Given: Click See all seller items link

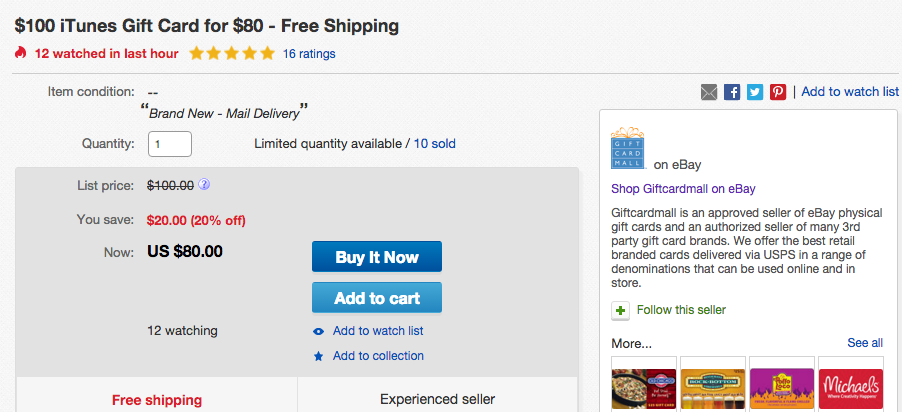Looking at the screenshot, I should (864, 343).
